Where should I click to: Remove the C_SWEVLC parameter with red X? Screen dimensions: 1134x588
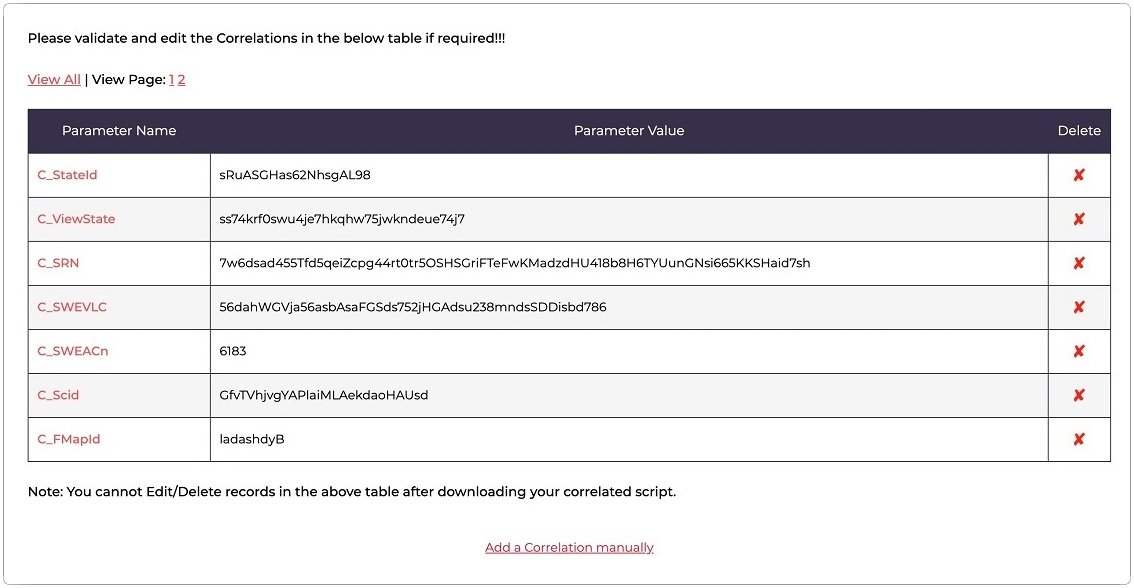1079,307
